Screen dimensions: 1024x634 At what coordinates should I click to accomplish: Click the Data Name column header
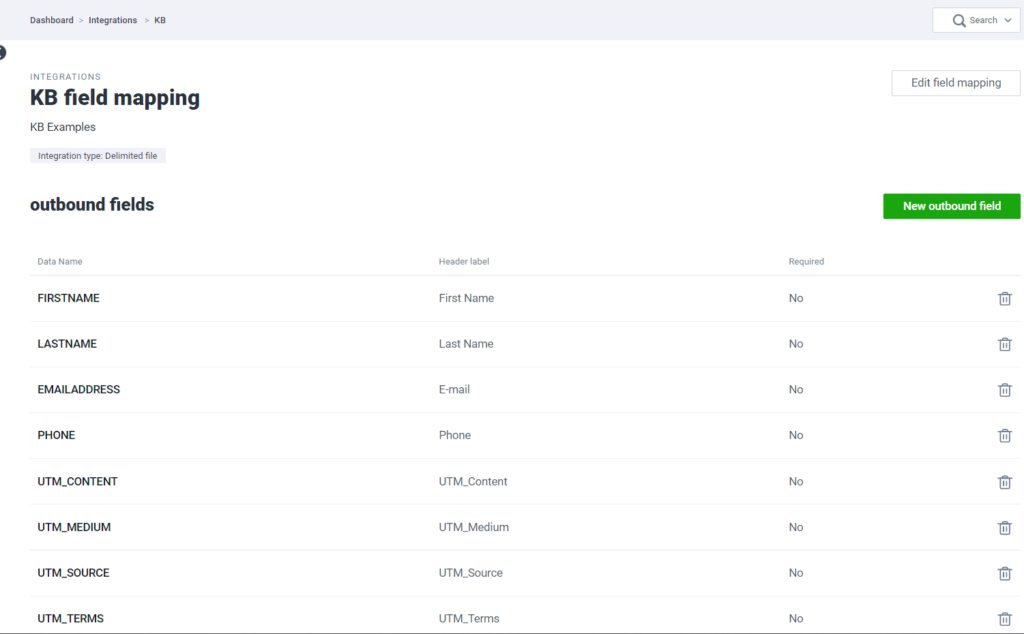coord(60,262)
